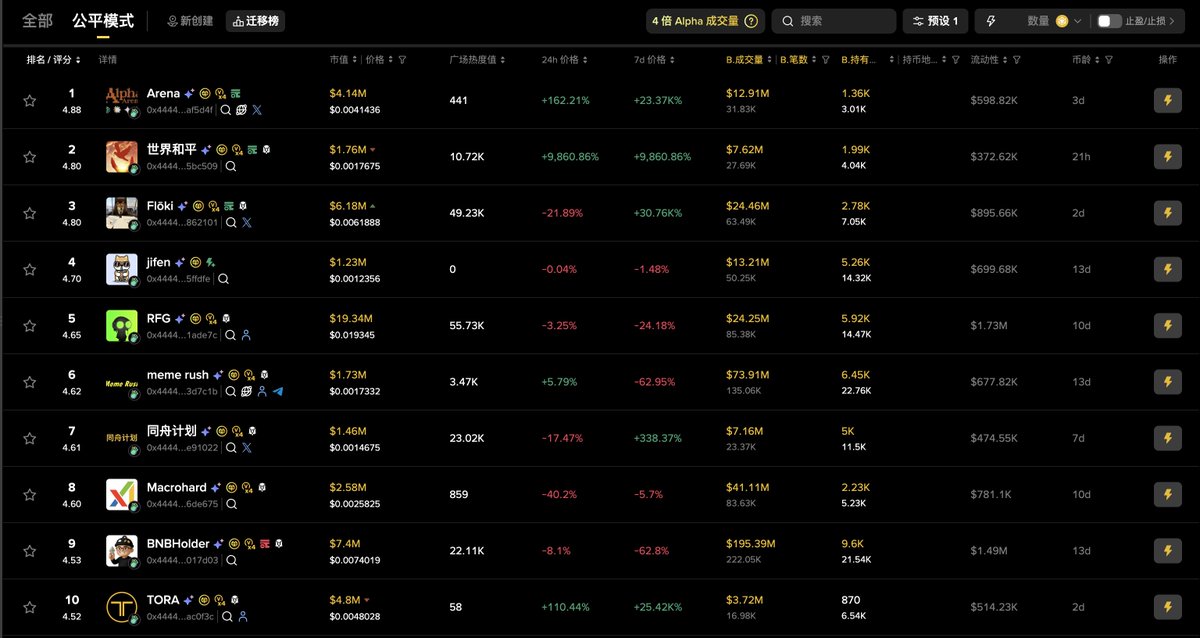Screen dimensions: 1200x638
Task: Click the 同舟计划 token name
Action: coord(171,431)
